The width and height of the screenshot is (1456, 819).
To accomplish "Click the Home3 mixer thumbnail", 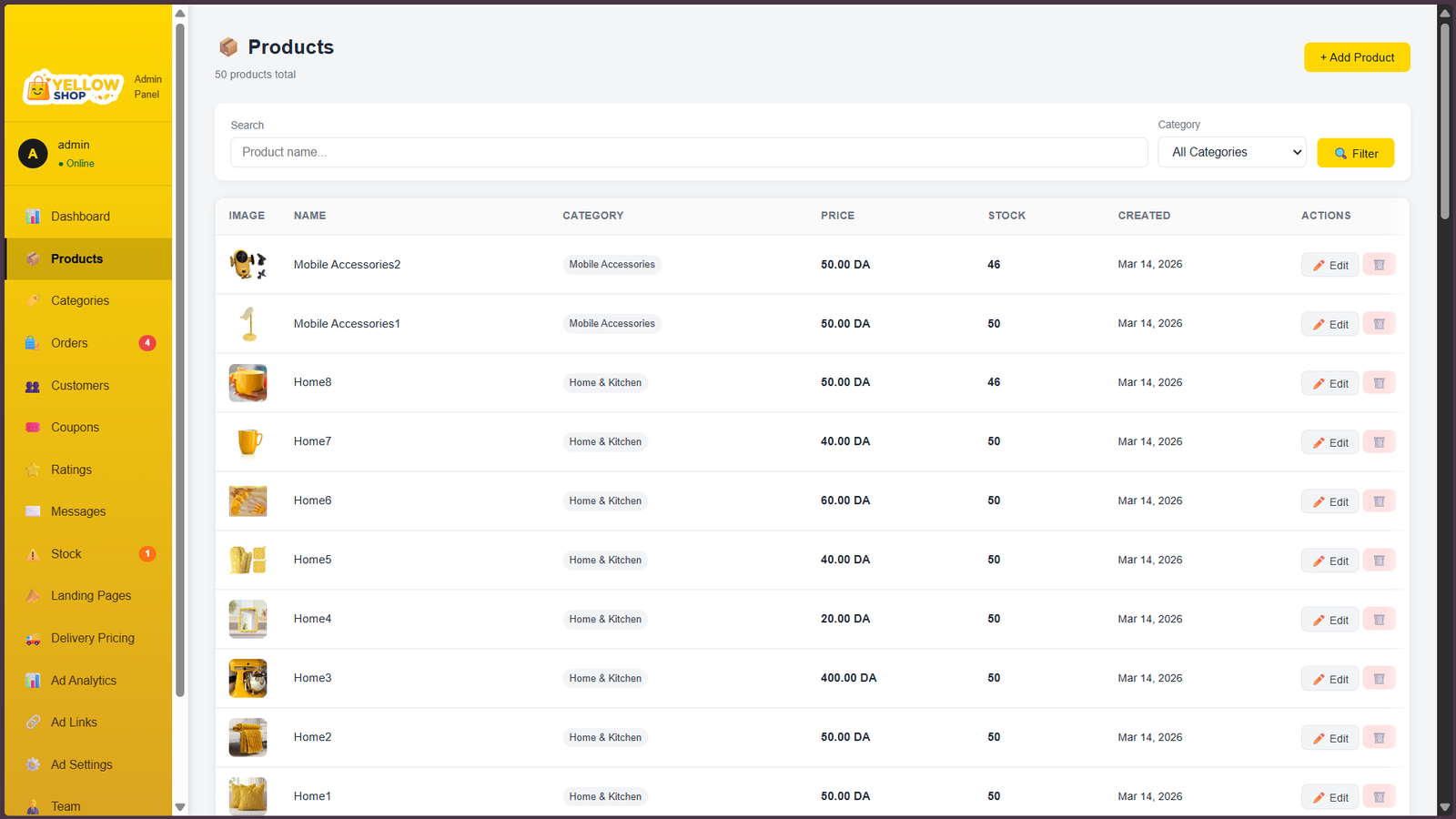I will (248, 679).
